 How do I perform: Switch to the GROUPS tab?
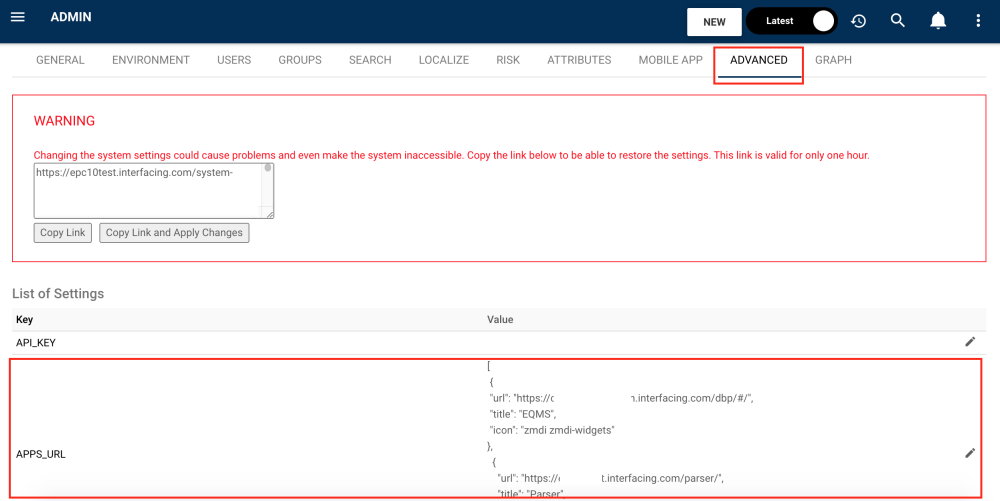[x=300, y=60]
